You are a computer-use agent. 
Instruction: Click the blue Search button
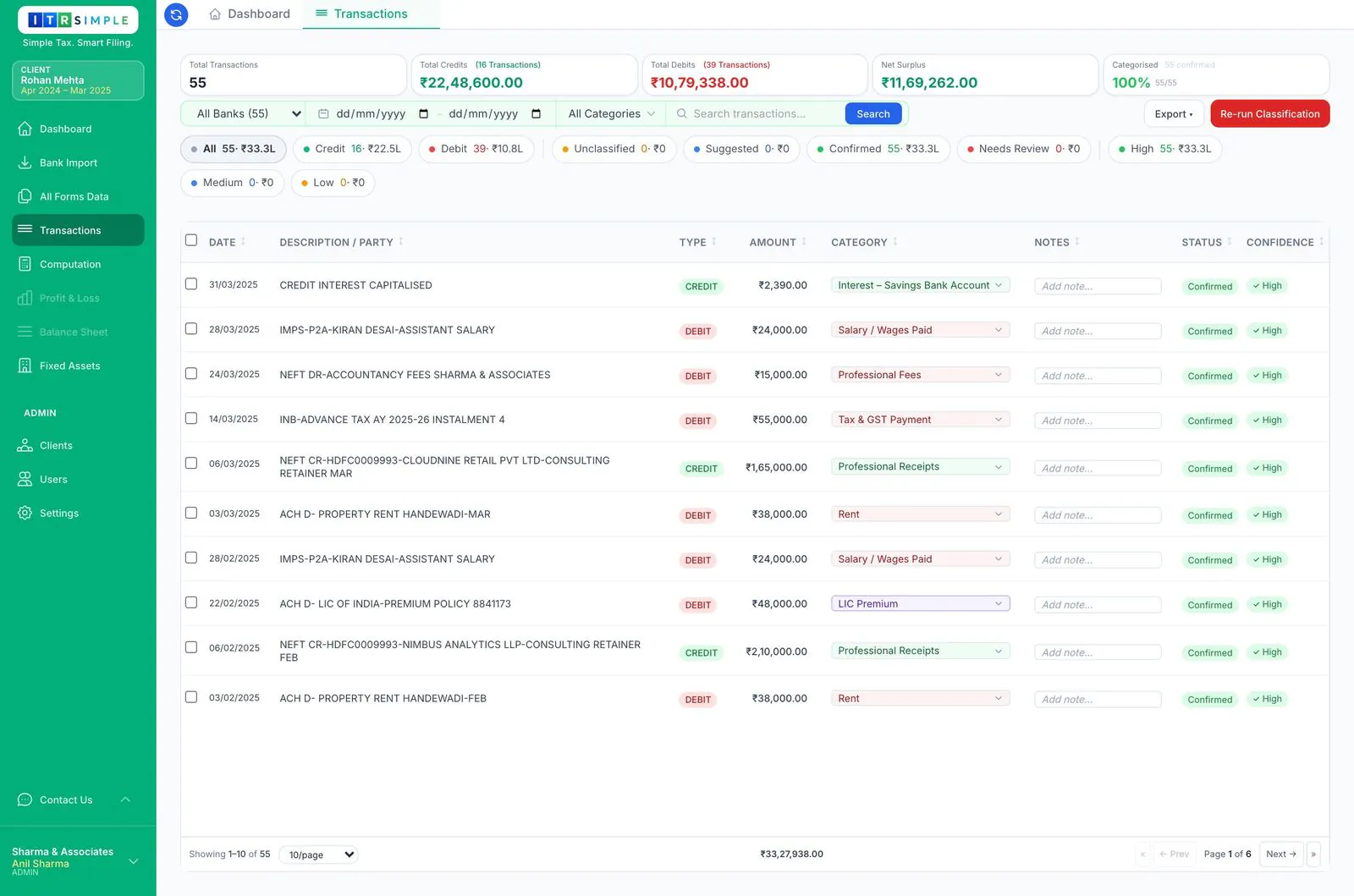click(873, 113)
